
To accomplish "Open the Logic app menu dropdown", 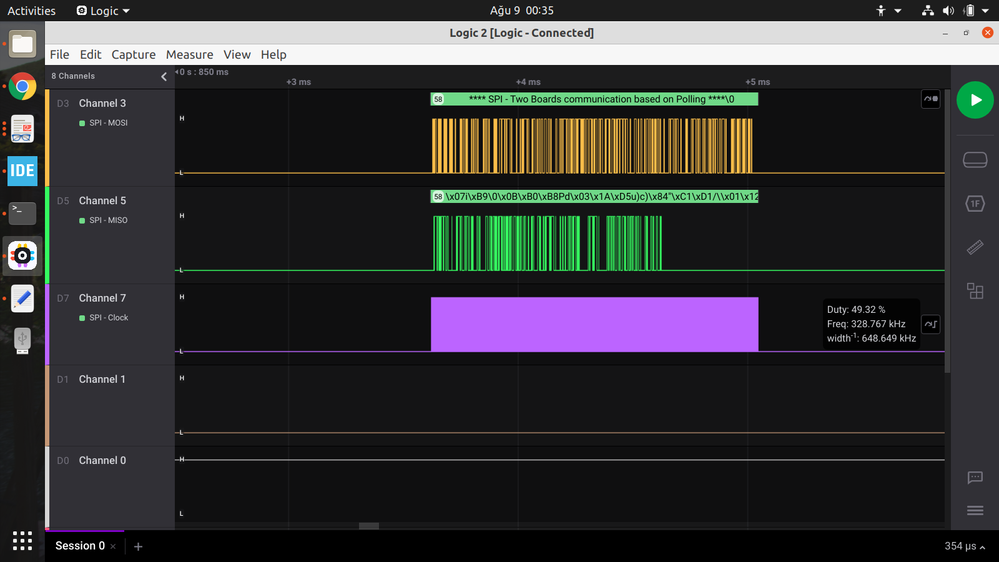I will (x=103, y=11).
